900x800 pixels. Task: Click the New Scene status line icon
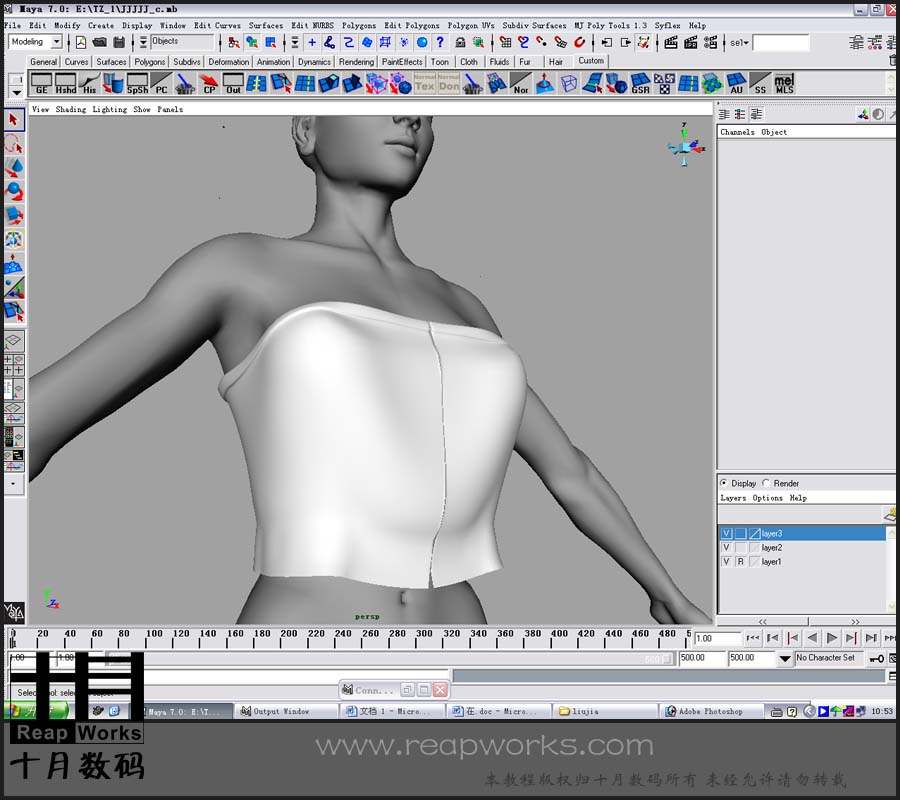tap(81, 42)
